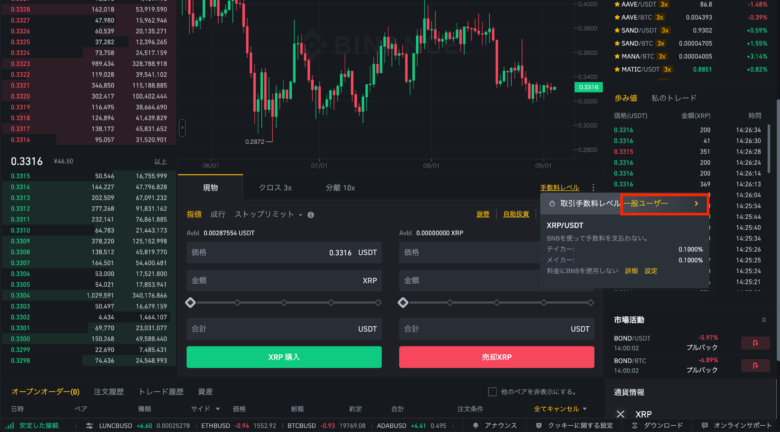Click the download icon in footer

click(634, 426)
